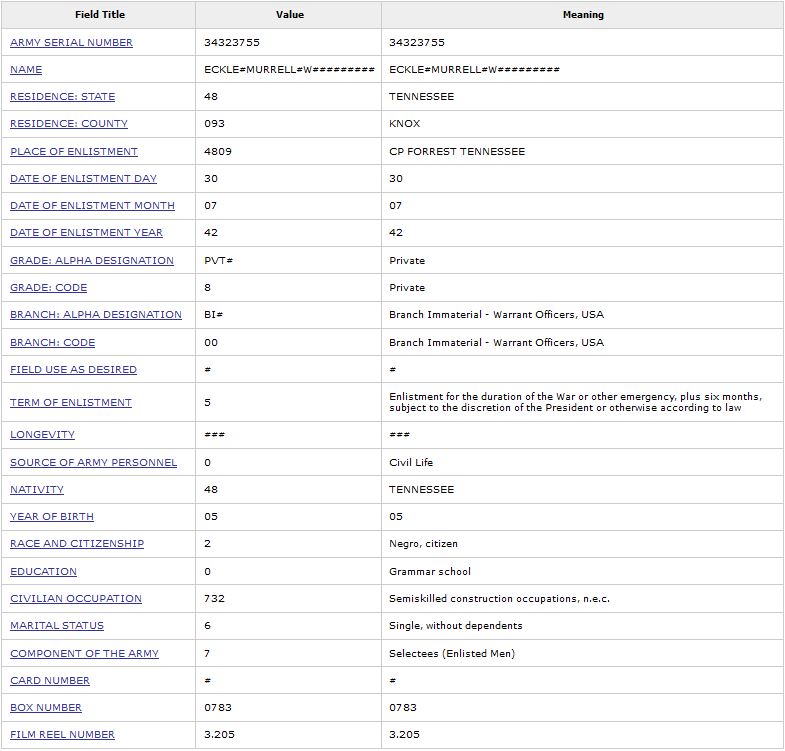Open SOURCE OF ARMY PERSONNEL link
Viewport: 785px width, 751px height.
pyautogui.click(x=93, y=463)
